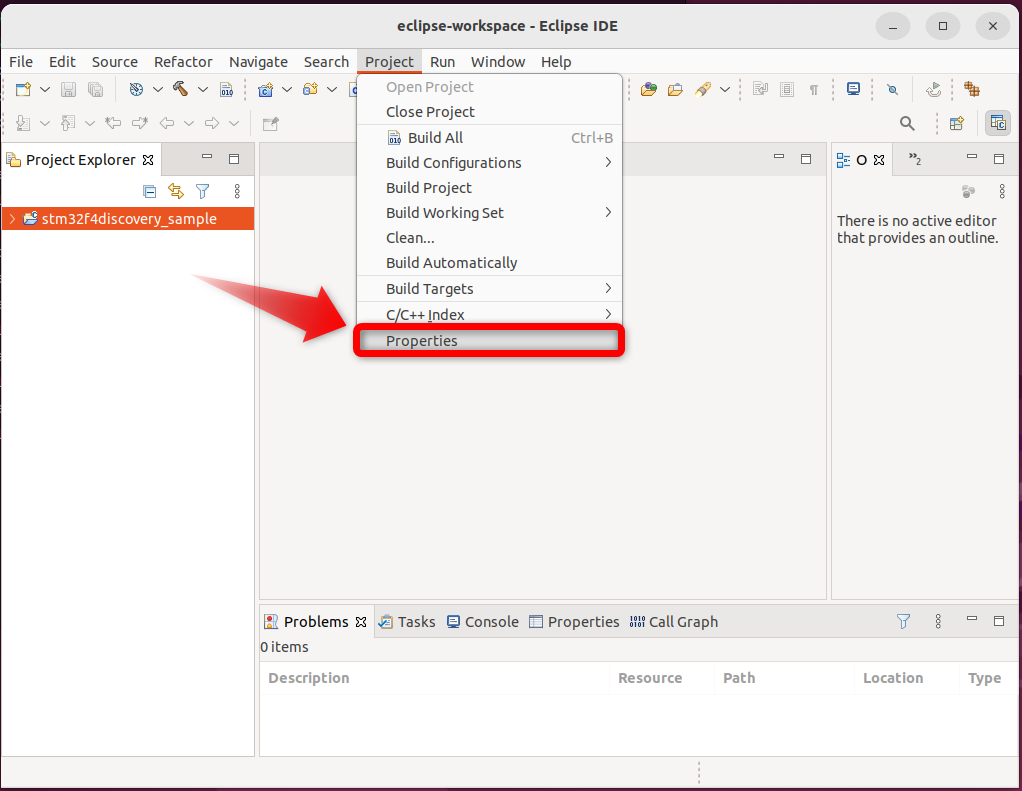This screenshot has height=791, width=1022.
Task: Open New Source Folder dropdown arrow
Action: 332,89
